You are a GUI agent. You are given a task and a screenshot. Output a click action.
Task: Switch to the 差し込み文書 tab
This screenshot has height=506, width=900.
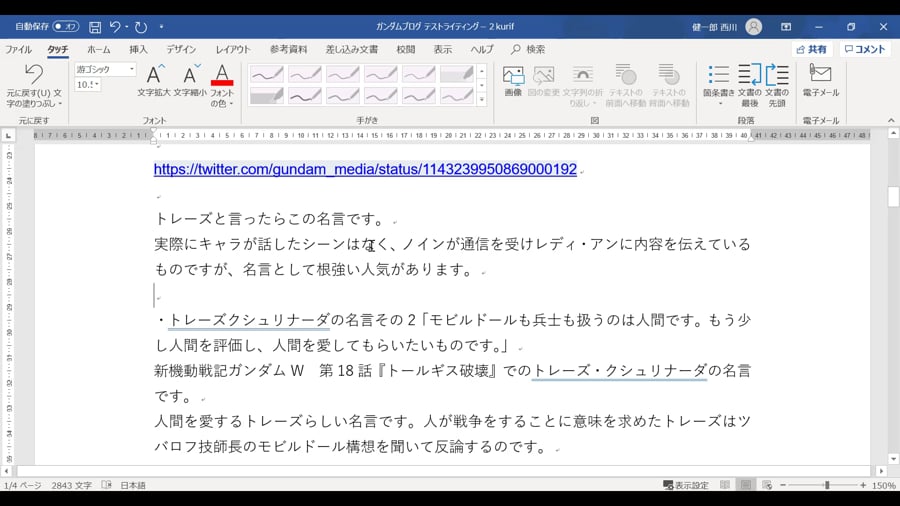pos(352,49)
